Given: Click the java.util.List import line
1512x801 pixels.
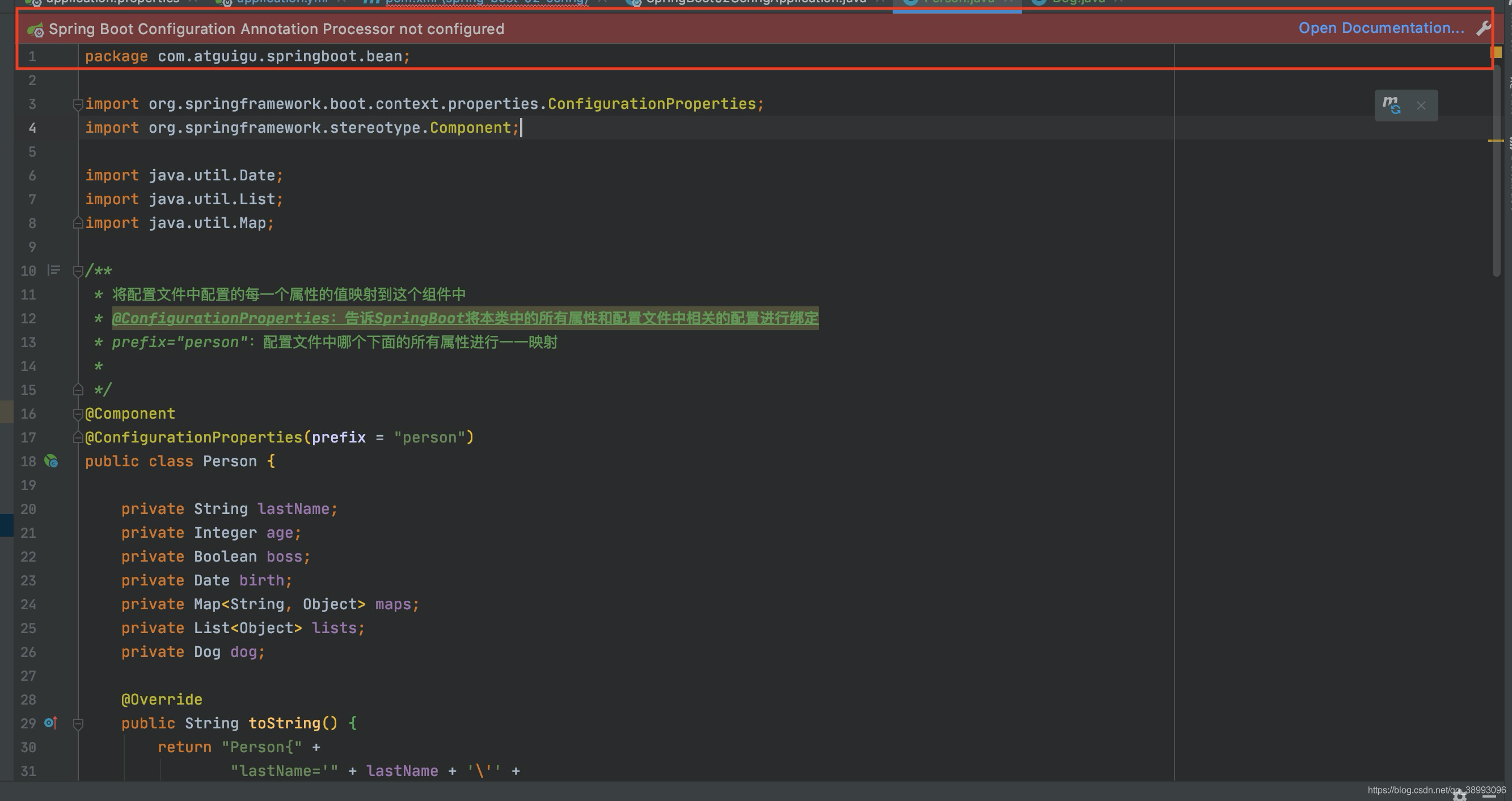Looking at the screenshot, I should 184,199.
